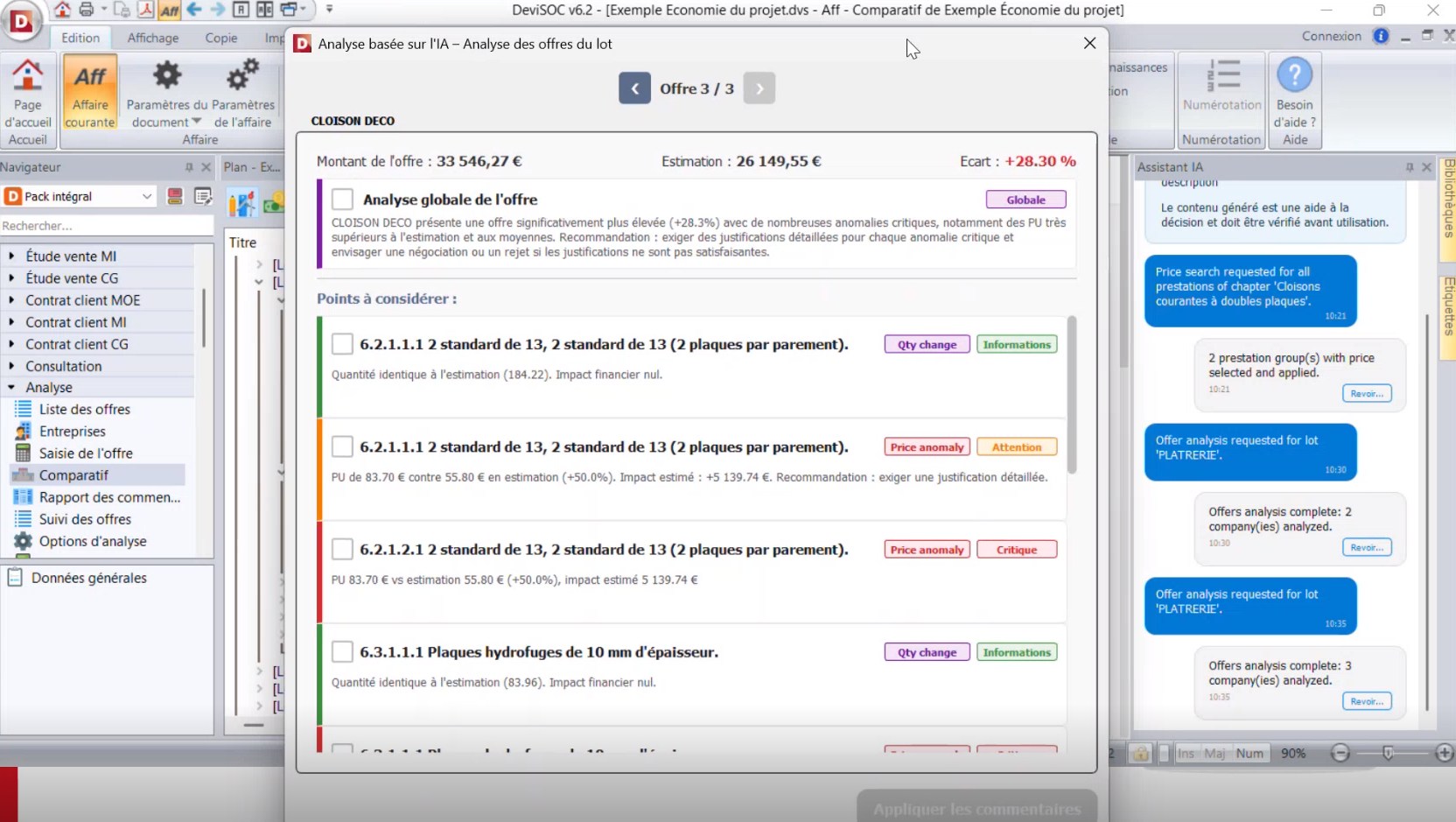
Task: Open the Edition ribbon tab
Action: coord(80,38)
